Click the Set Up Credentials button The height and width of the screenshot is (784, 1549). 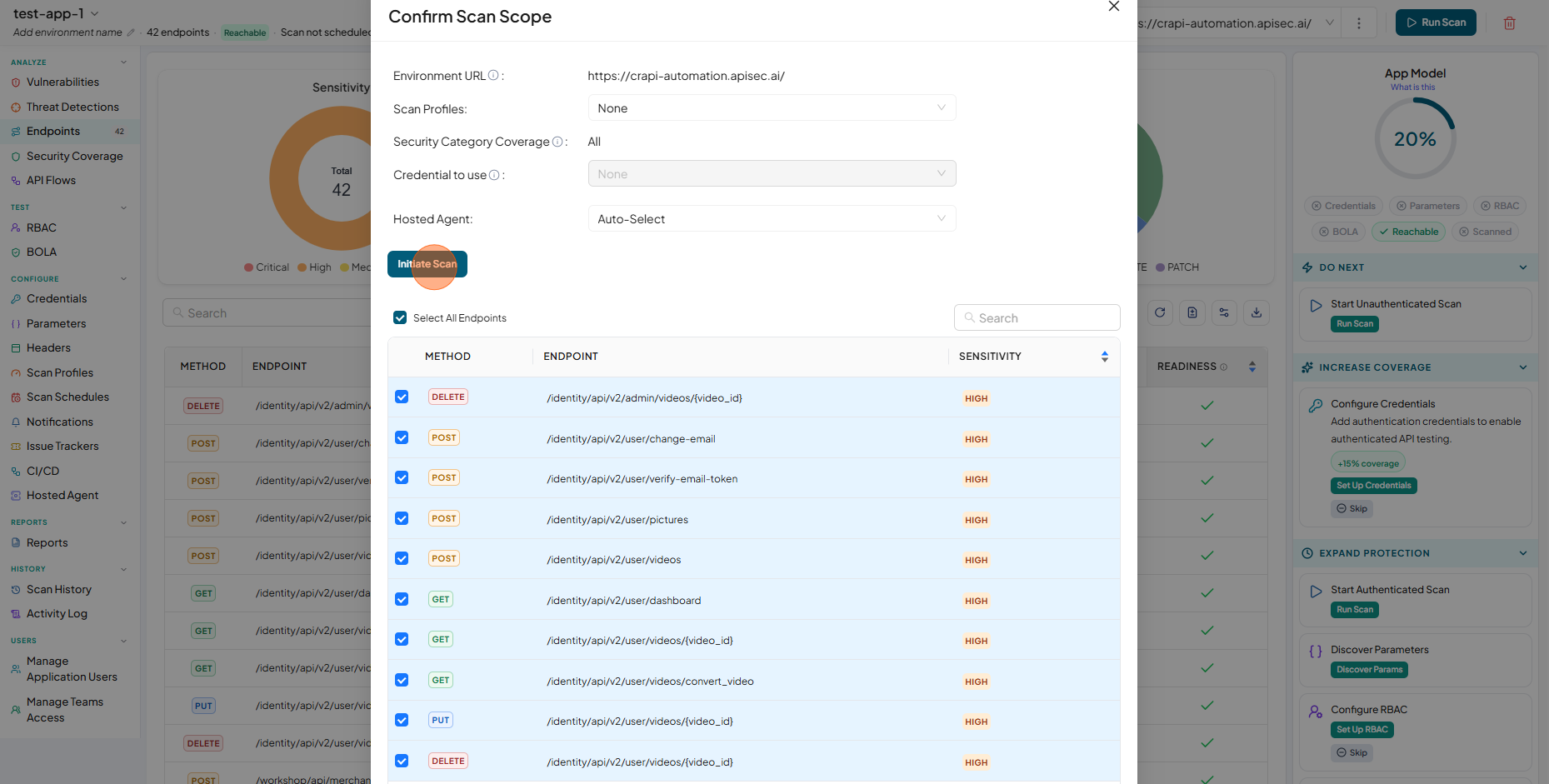[x=1374, y=486]
